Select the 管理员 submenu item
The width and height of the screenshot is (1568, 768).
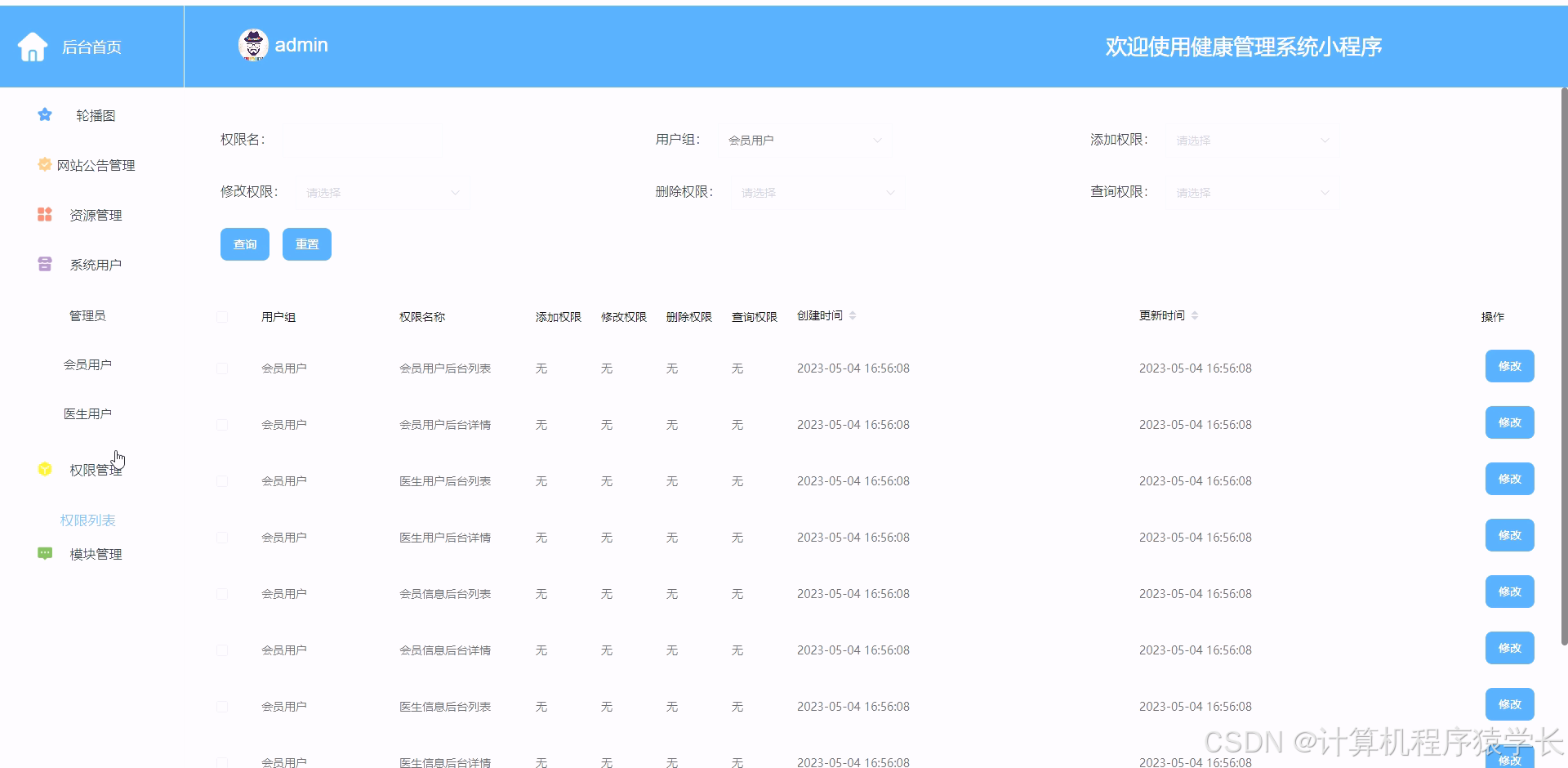tap(87, 315)
